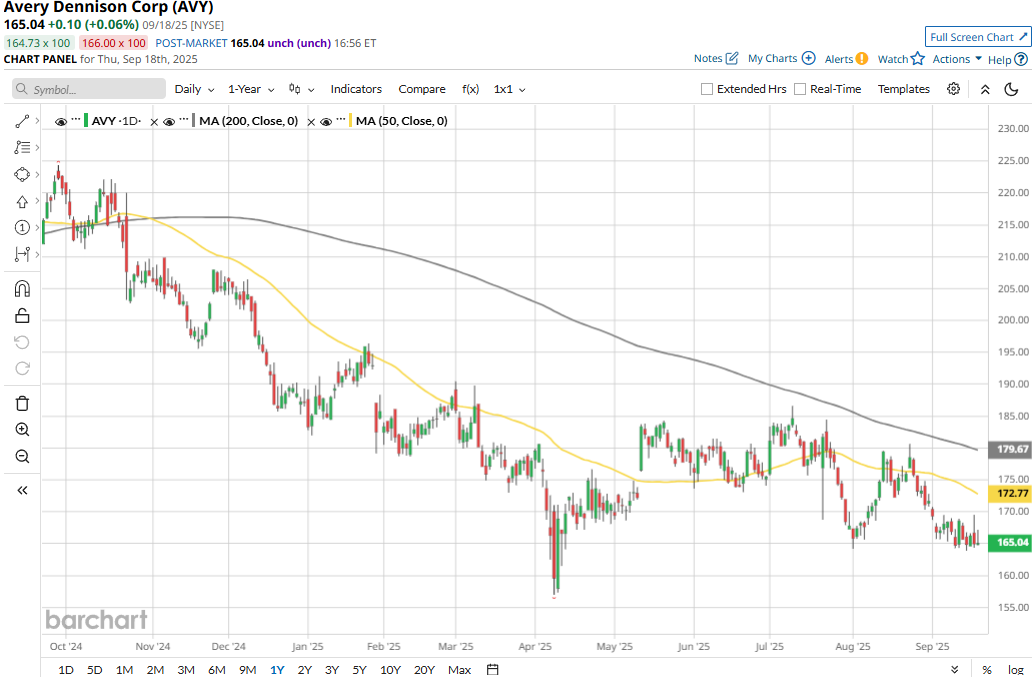
Task: Open the Help question mark icon
Action: tap(1021, 59)
